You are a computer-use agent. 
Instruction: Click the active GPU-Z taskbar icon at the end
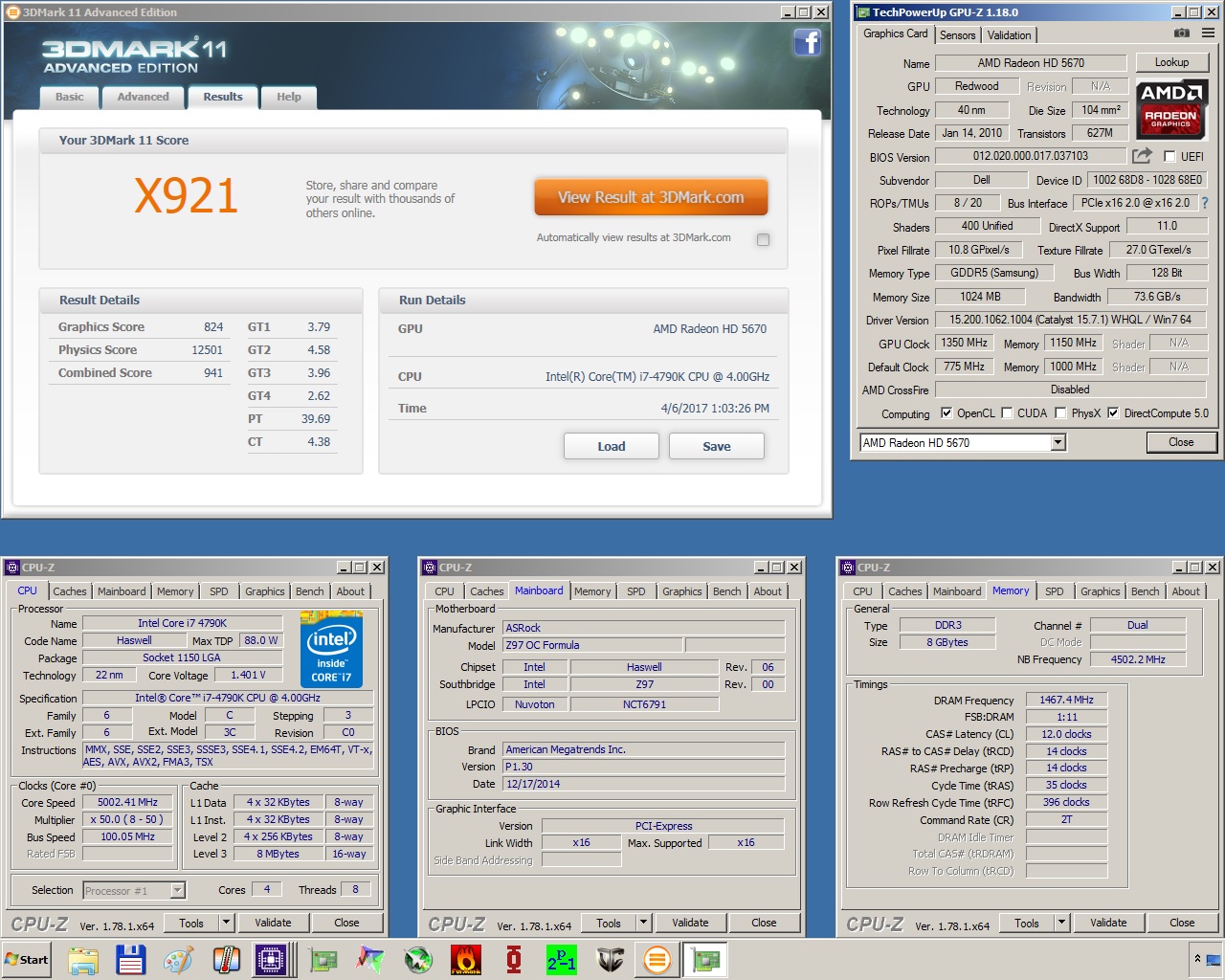click(705, 960)
